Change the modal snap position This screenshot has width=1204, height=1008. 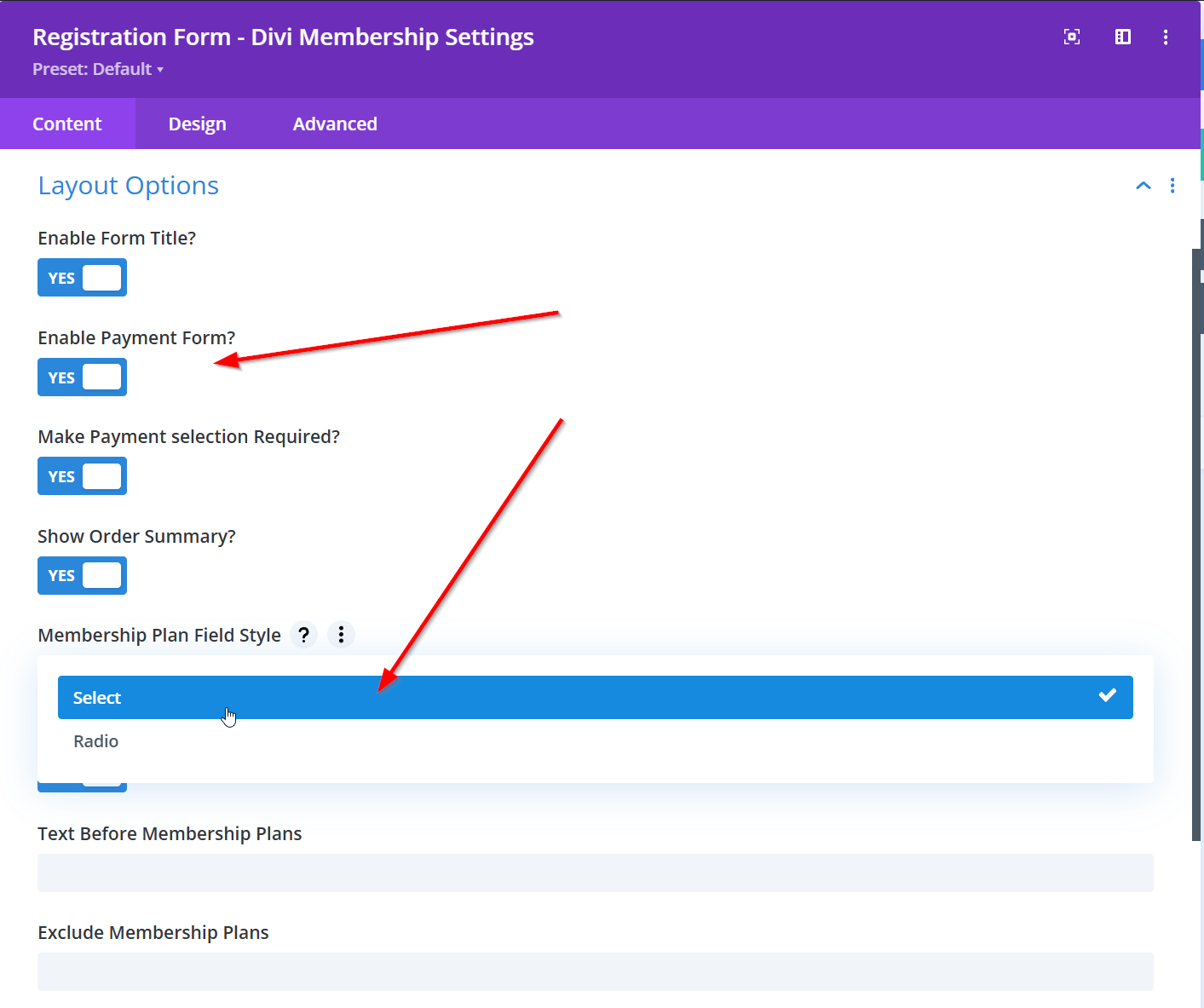pos(1122,37)
